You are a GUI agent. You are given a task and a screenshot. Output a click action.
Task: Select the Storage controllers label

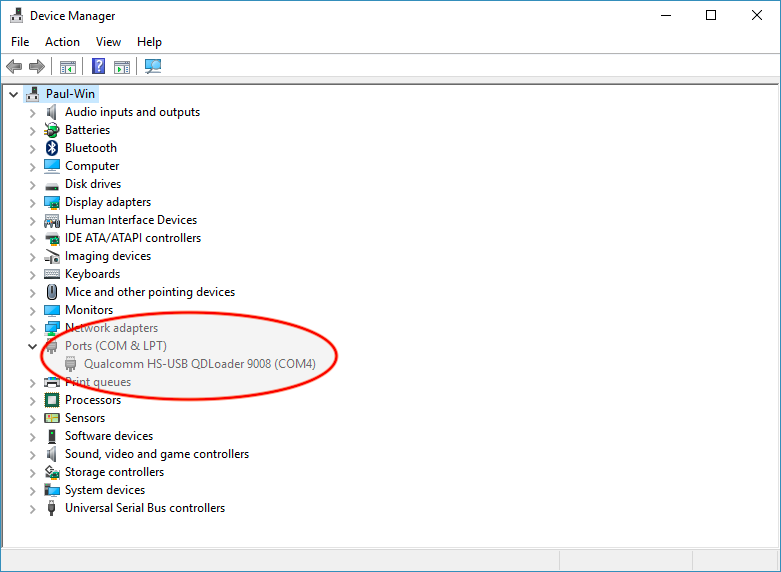(115, 472)
